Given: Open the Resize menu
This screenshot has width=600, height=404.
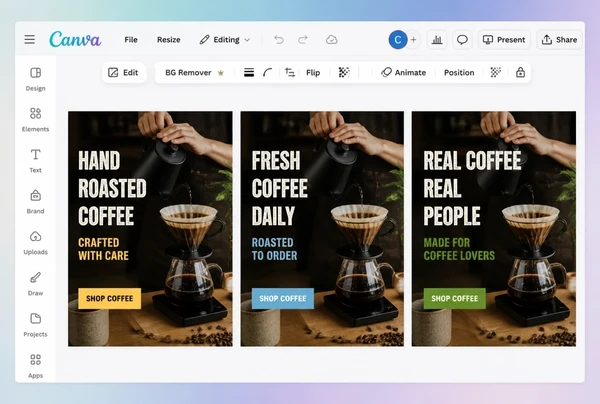Looking at the screenshot, I should click(168, 40).
